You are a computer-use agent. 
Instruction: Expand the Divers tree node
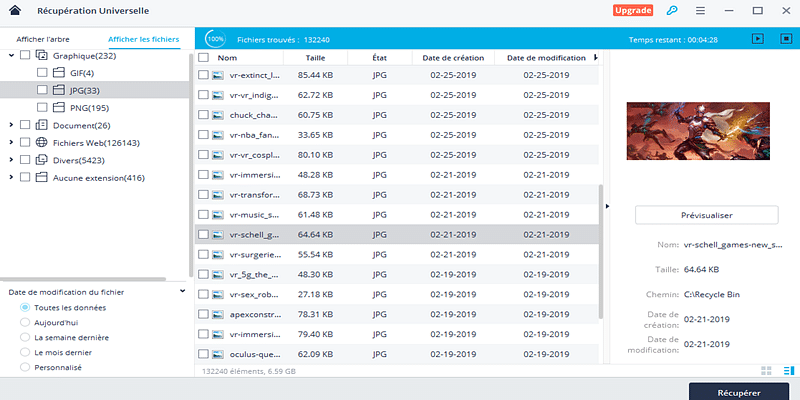pos(11,160)
